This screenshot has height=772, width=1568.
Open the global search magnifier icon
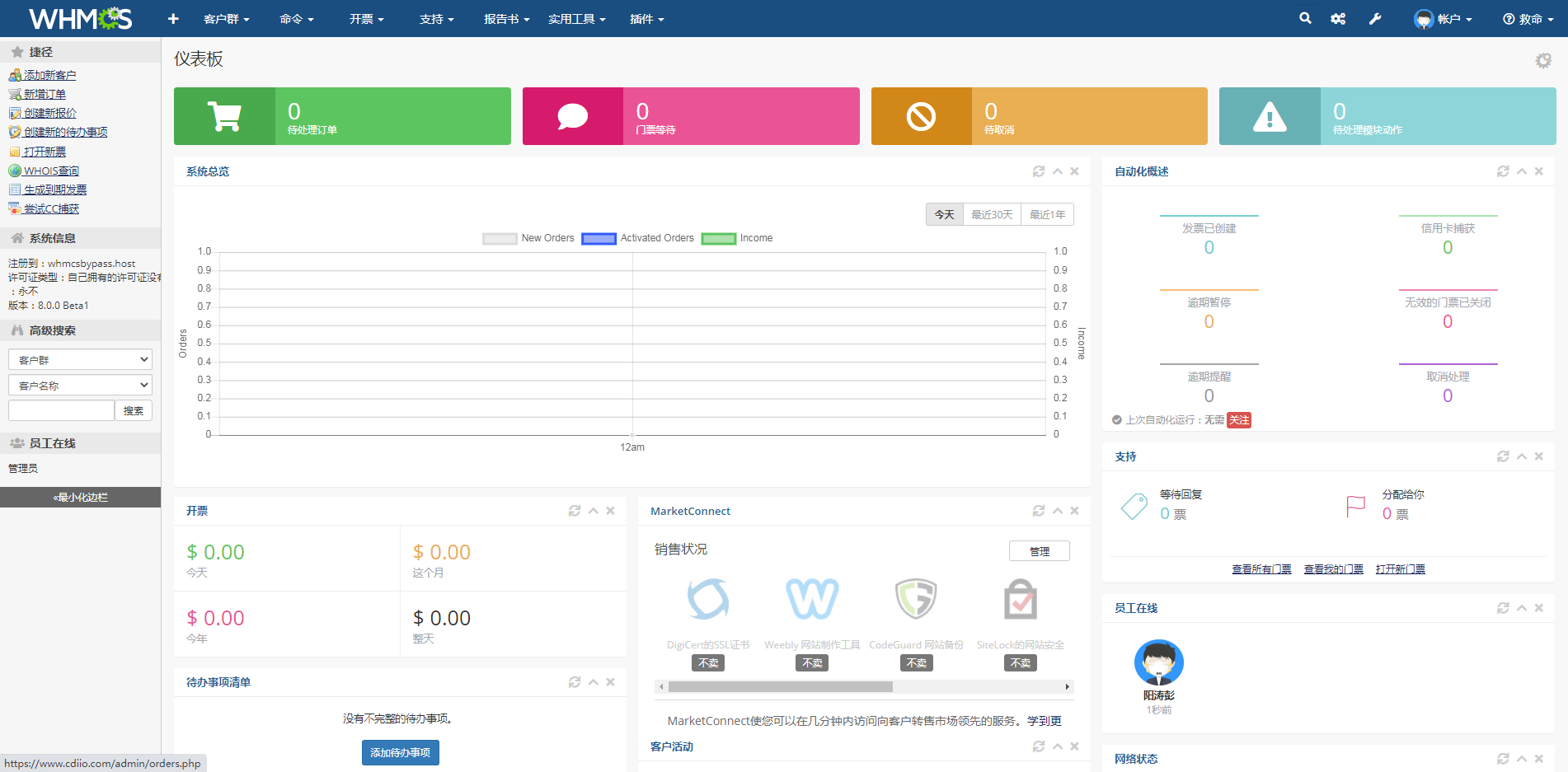pyautogui.click(x=1305, y=18)
